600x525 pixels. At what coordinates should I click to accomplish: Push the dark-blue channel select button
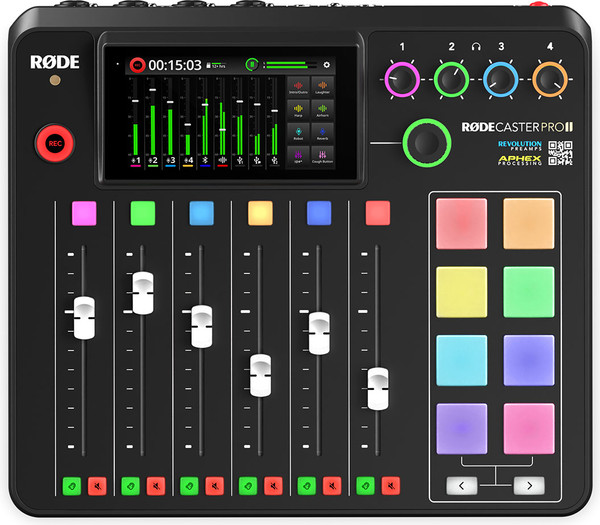click(x=319, y=213)
